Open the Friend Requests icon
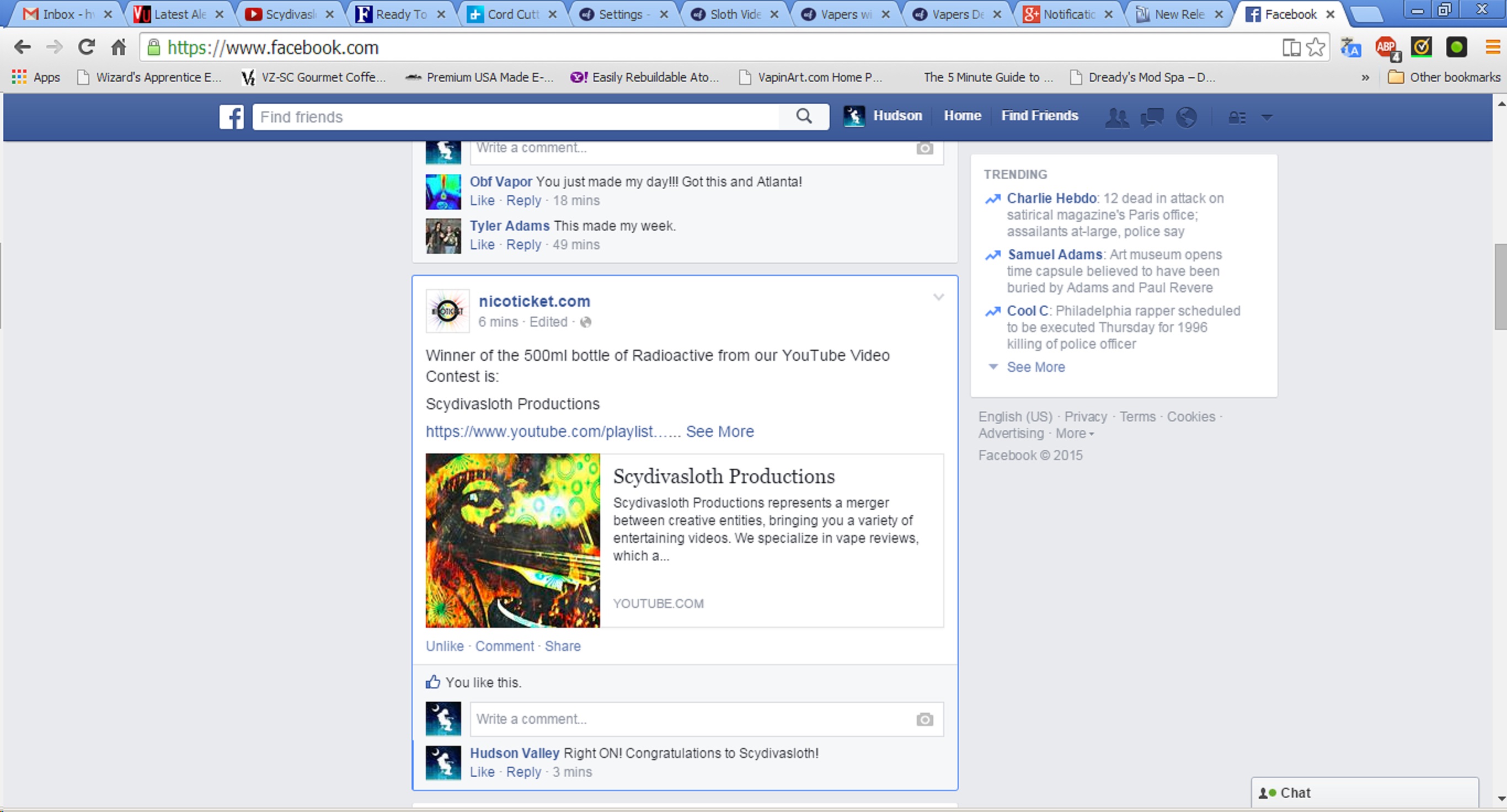Screen dimensions: 1507x812 click(x=1117, y=117)
